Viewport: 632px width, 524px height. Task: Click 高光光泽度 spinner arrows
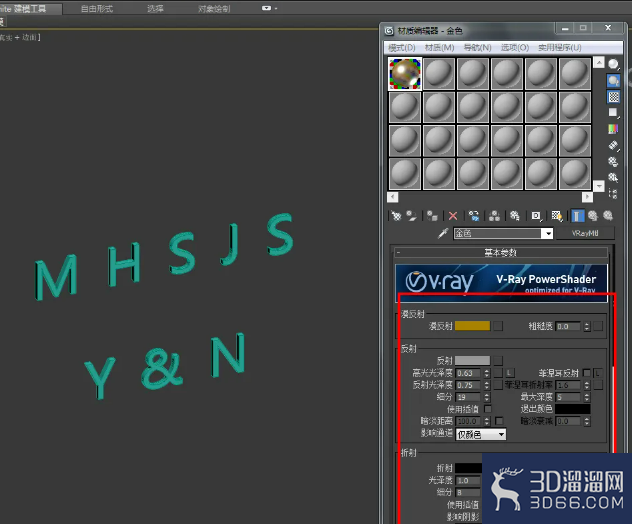487,373
